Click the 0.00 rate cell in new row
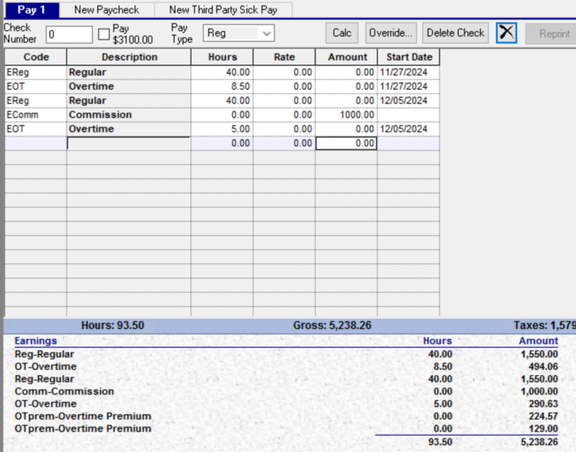Image resolution: width=576 pixels, height=452 pixels. pyautogui.click(x=284, y=143)
